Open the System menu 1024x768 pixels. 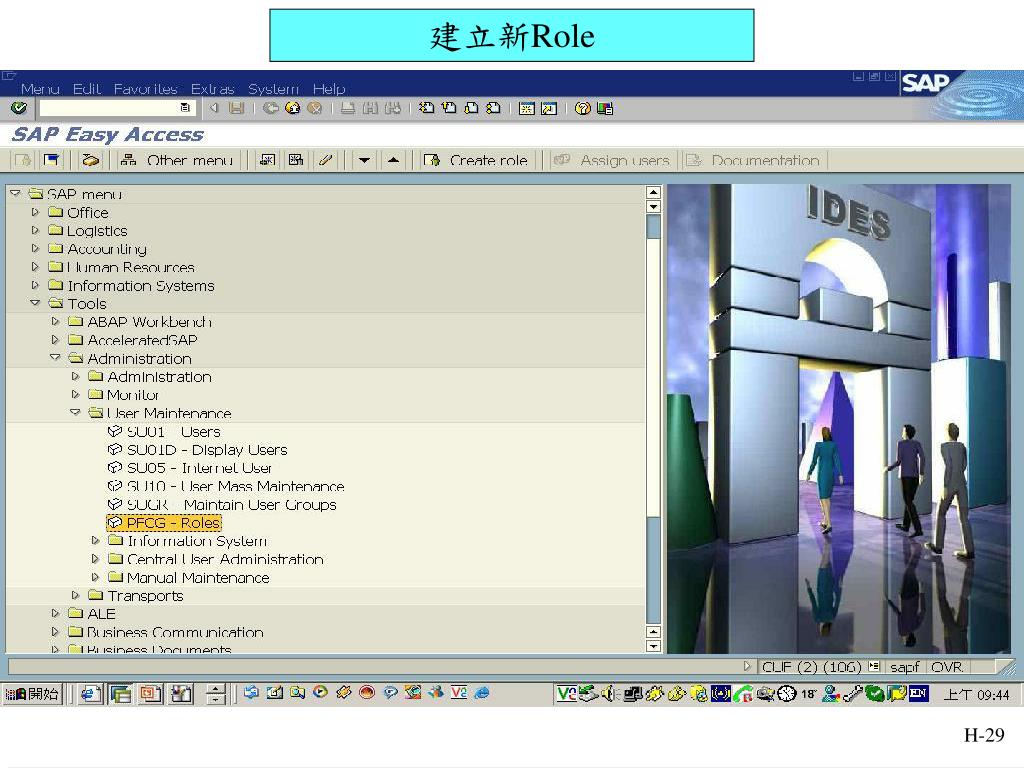pyautogui.click(x=273, y=88)
